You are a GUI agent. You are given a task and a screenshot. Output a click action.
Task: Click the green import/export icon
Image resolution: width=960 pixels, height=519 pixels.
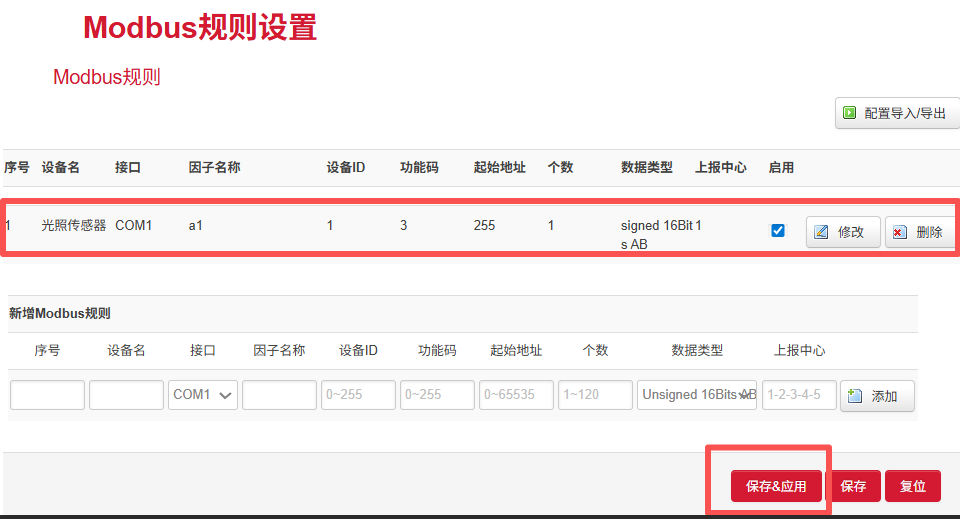coord(849,113)
